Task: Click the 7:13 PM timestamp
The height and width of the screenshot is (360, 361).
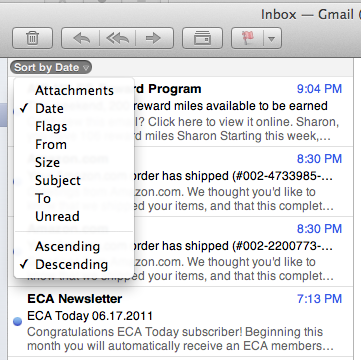Action: point(319,299)
